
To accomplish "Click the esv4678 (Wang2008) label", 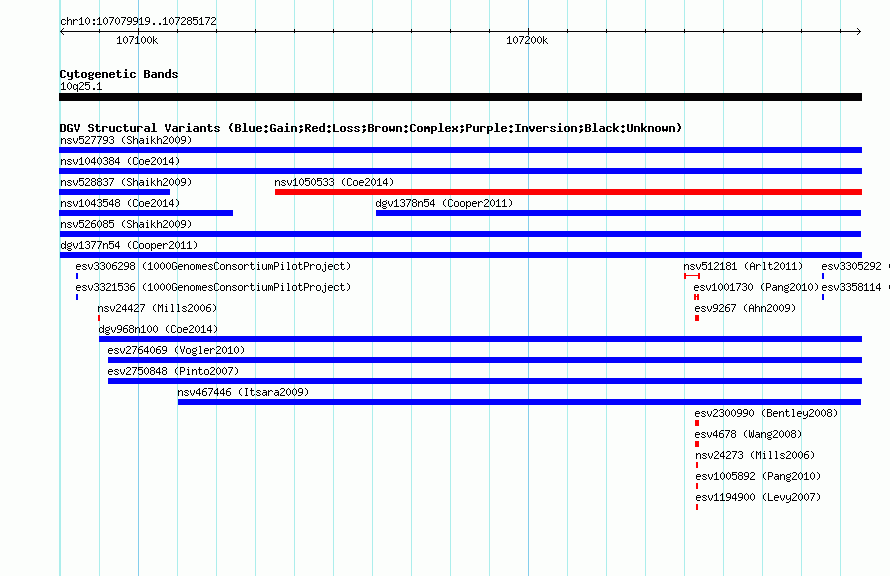I will click(x=749, y=434).
